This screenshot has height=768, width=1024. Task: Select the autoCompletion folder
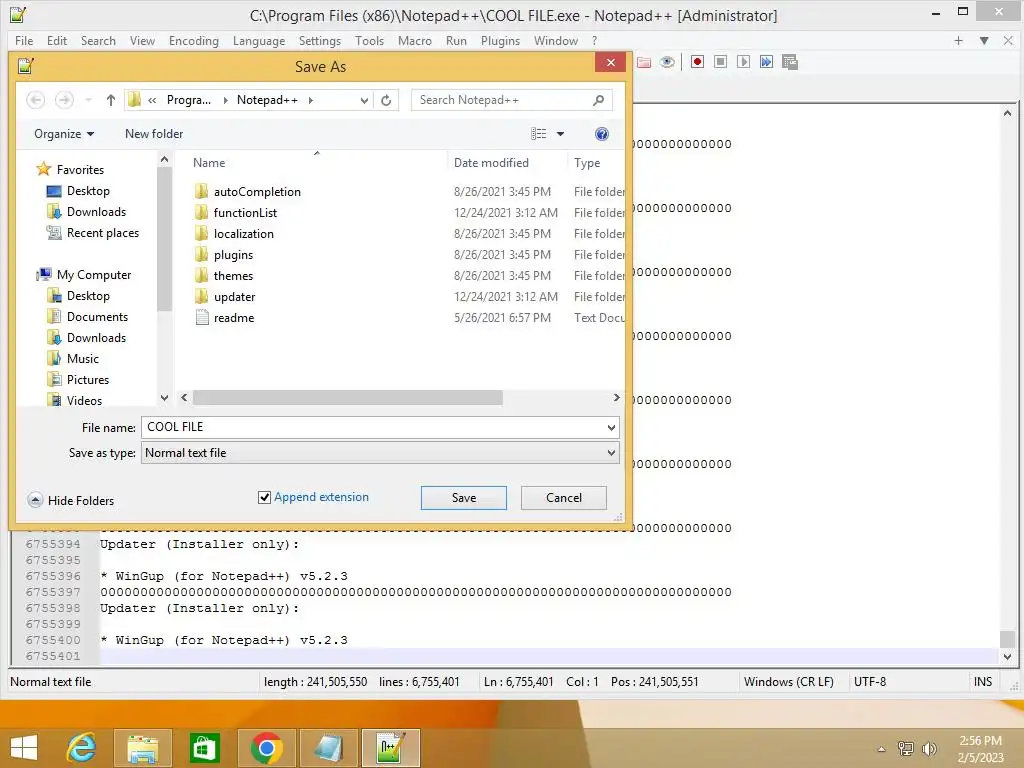257,192
